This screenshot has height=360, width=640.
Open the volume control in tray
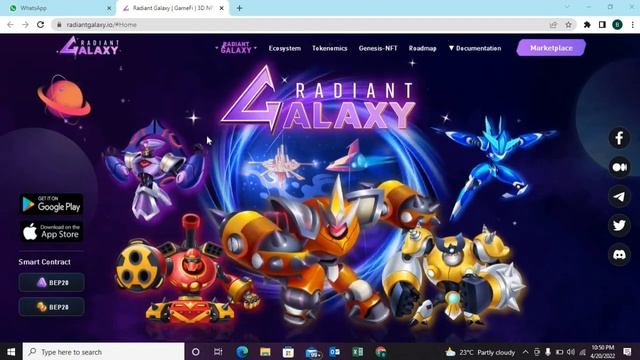point(571,352)
